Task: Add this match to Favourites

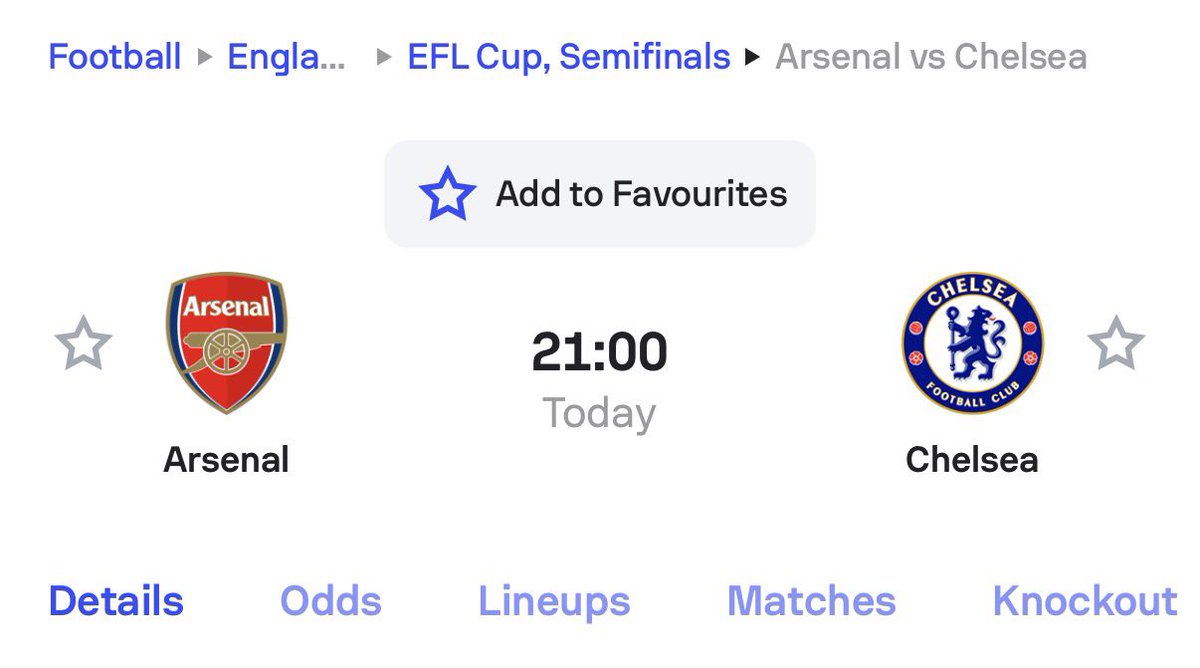Action: pyautogui.click(x=600, y=194)
